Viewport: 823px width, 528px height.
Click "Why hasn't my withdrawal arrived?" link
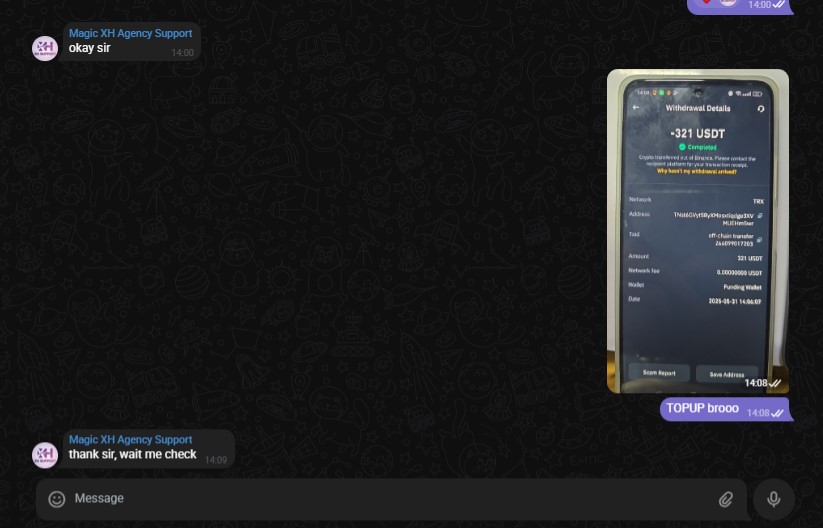pos(697,171)
